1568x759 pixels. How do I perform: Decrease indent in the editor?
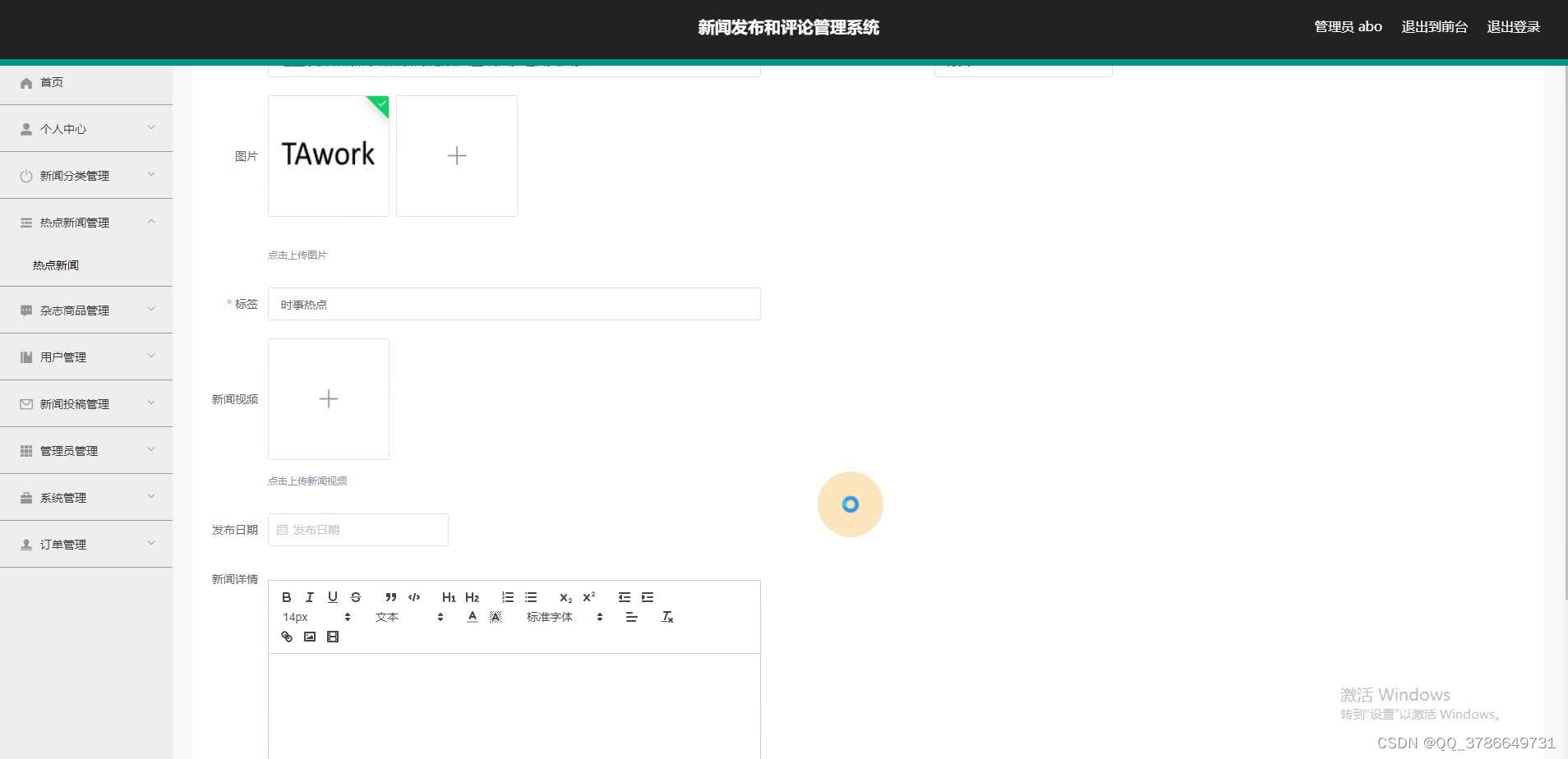(625, 597)
